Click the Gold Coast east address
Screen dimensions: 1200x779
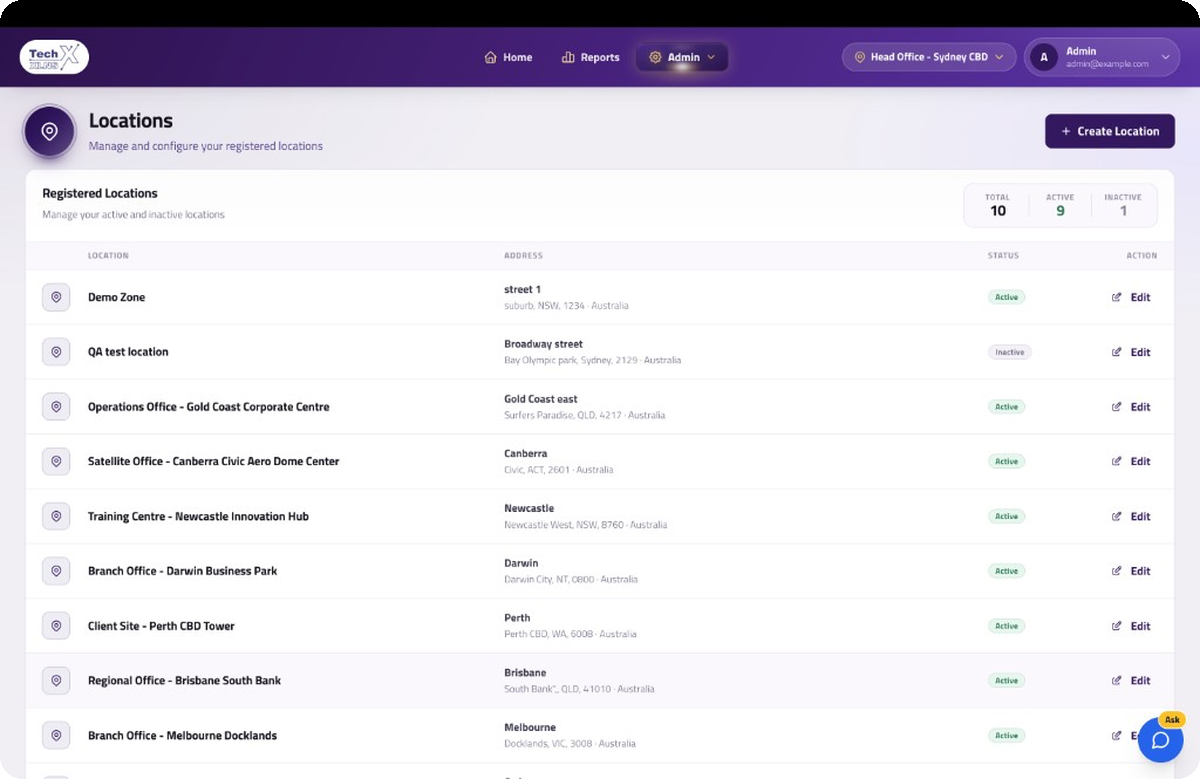coord(541,399)
